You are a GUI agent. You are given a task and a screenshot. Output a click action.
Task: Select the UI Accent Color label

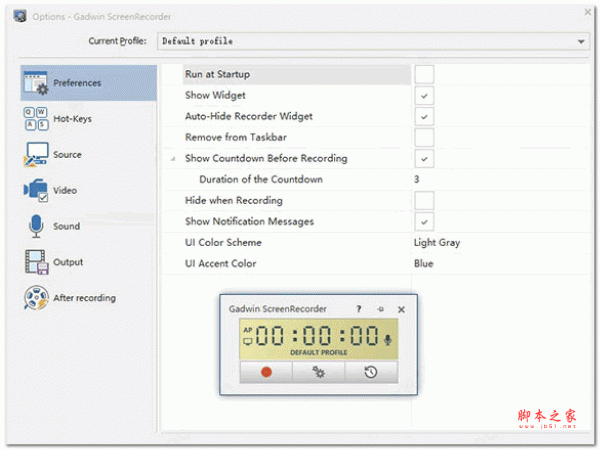coord(221,264)
